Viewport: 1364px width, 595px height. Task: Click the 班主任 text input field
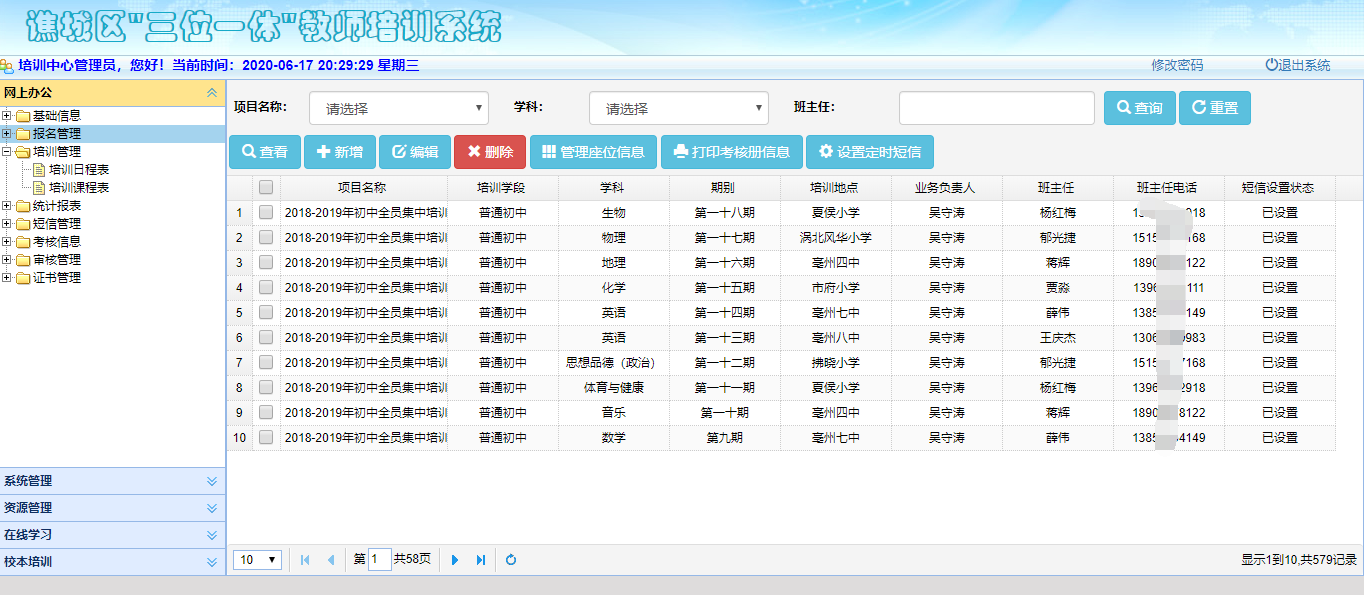click(996, 108)
